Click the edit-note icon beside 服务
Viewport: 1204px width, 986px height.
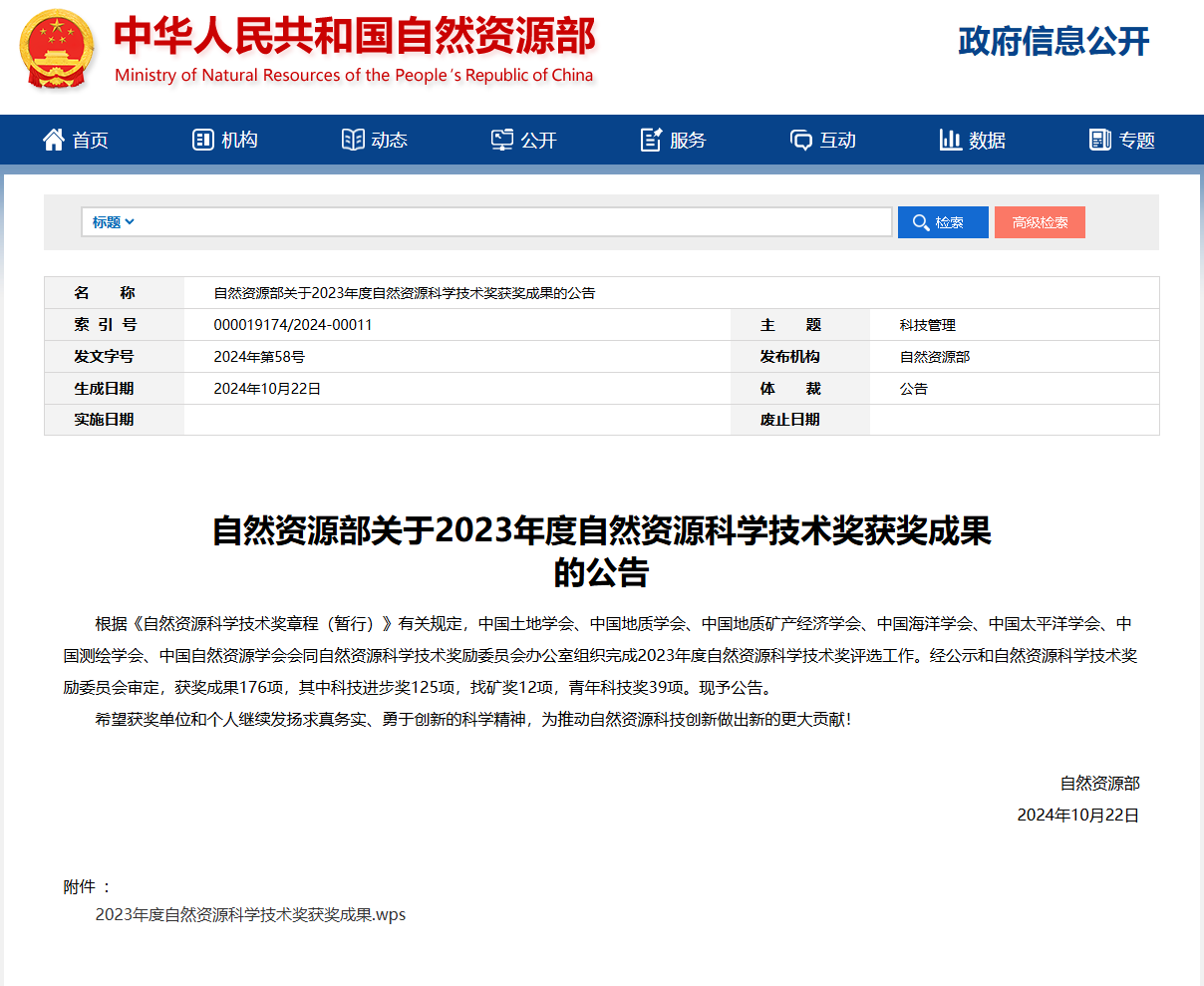point(652,140)
